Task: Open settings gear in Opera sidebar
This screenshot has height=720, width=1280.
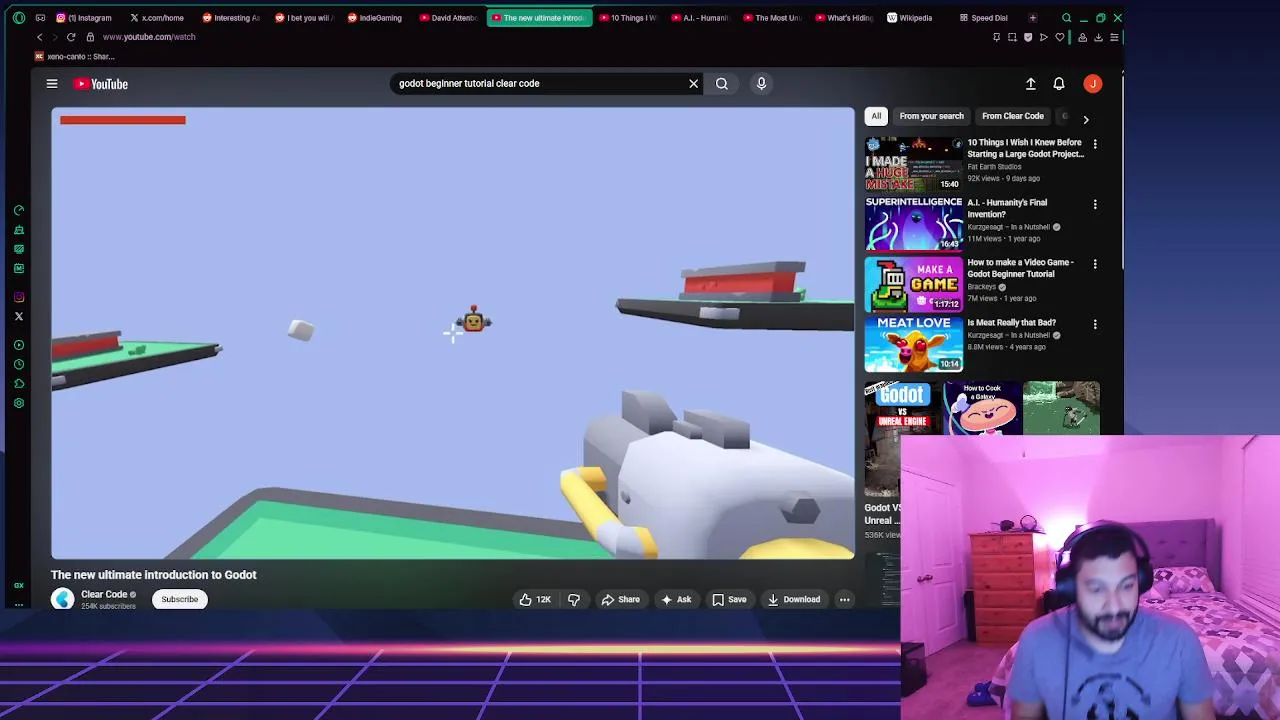Action: click(x=19, y=403)
